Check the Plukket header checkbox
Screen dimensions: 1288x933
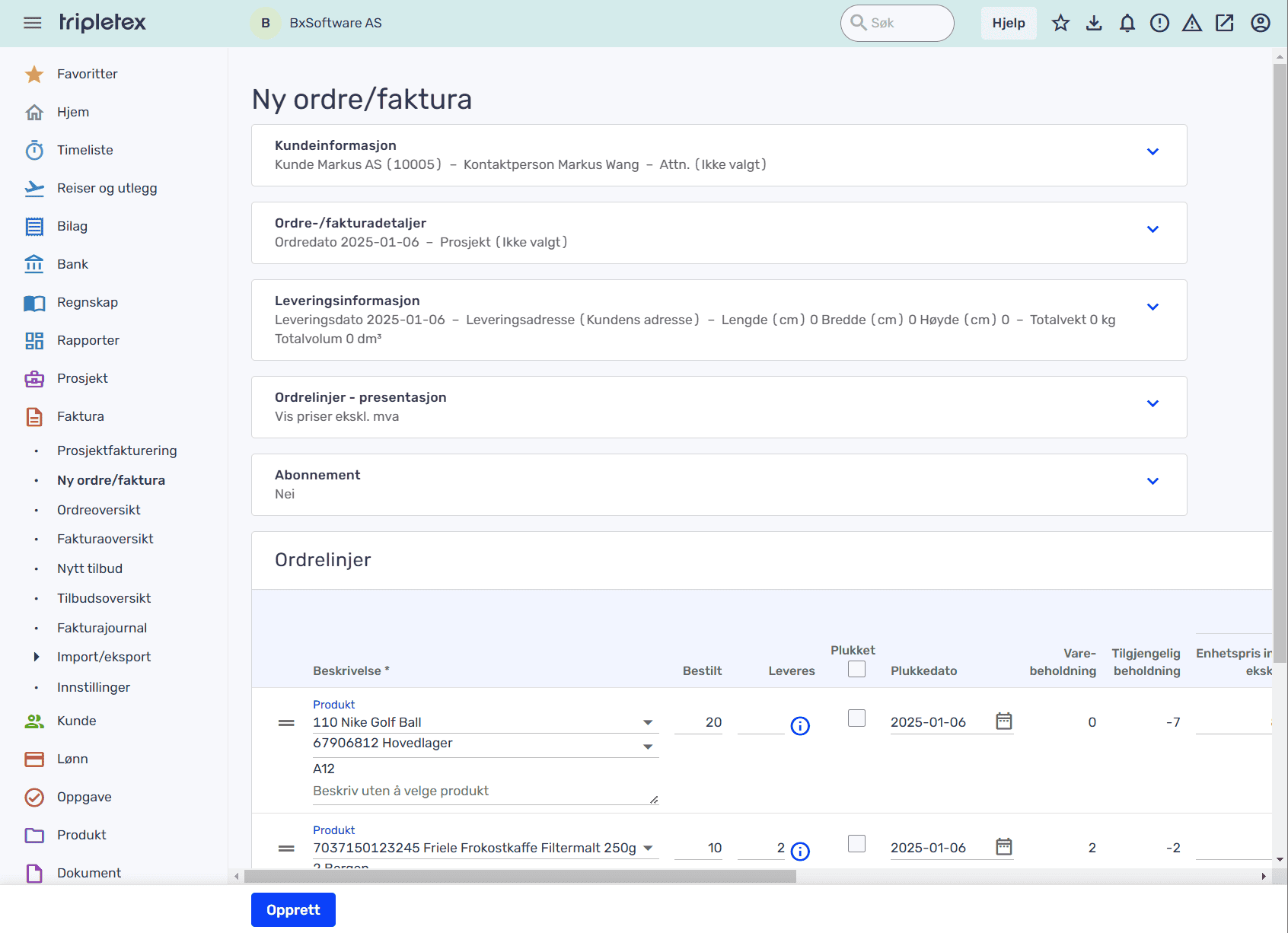pyautogui.click(x=856, y=669)
